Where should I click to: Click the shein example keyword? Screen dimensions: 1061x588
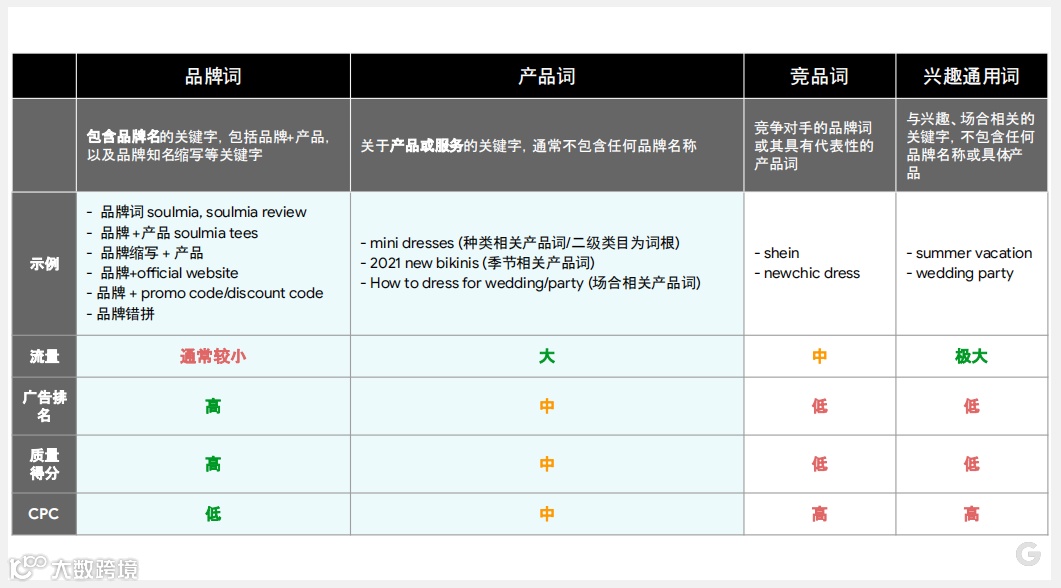click(779, 253)
